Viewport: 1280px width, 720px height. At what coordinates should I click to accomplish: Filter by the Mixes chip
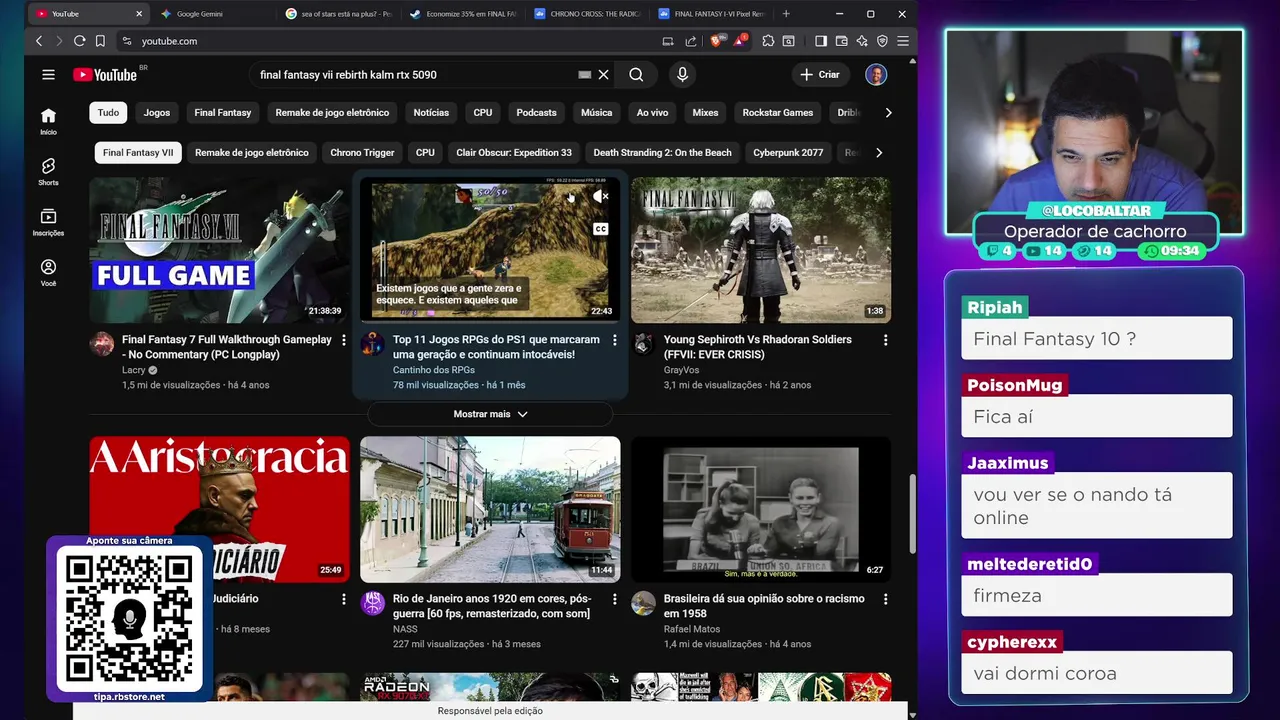click(x=705, y=113)
